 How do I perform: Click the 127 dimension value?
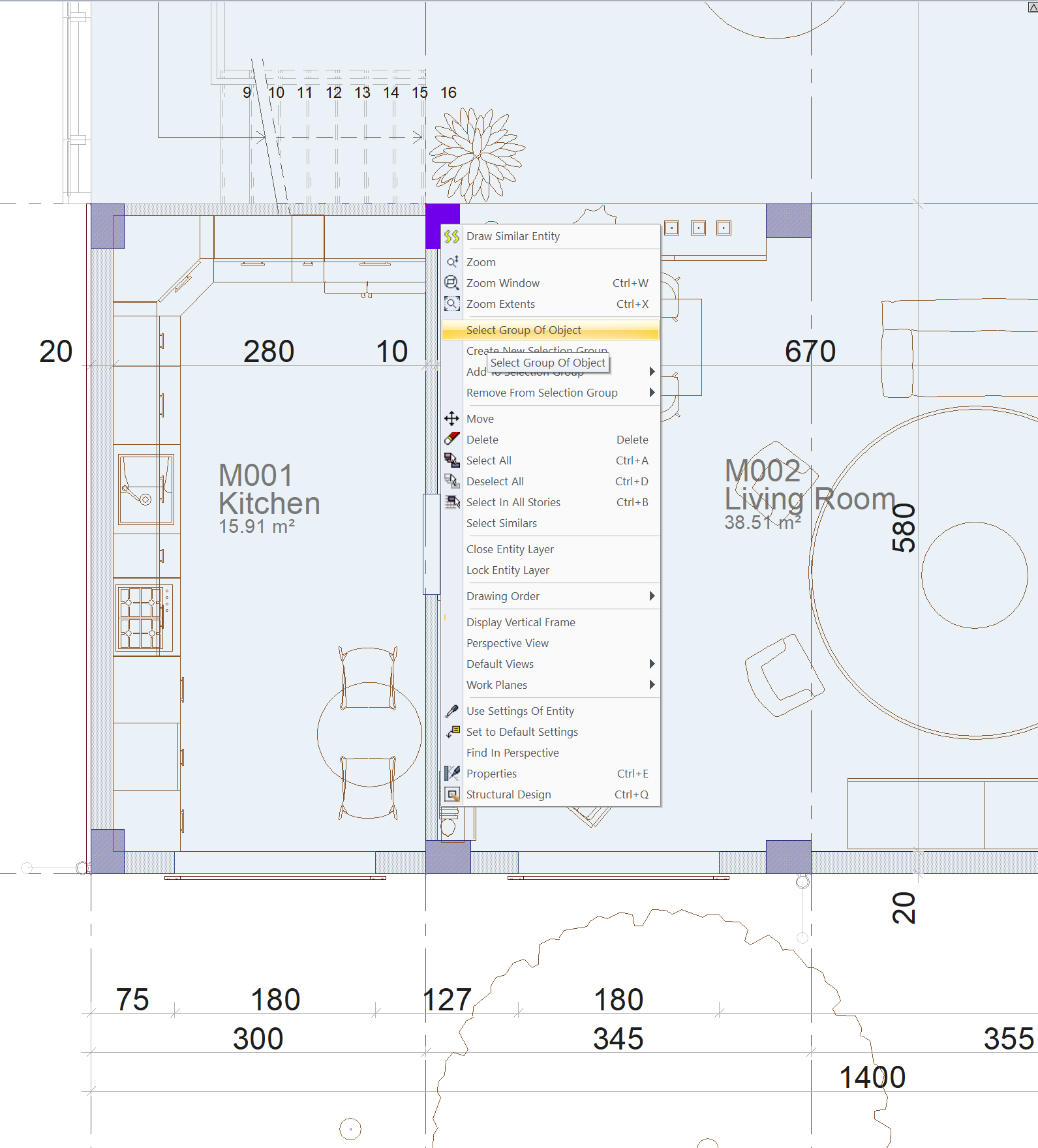point(447,1000)
